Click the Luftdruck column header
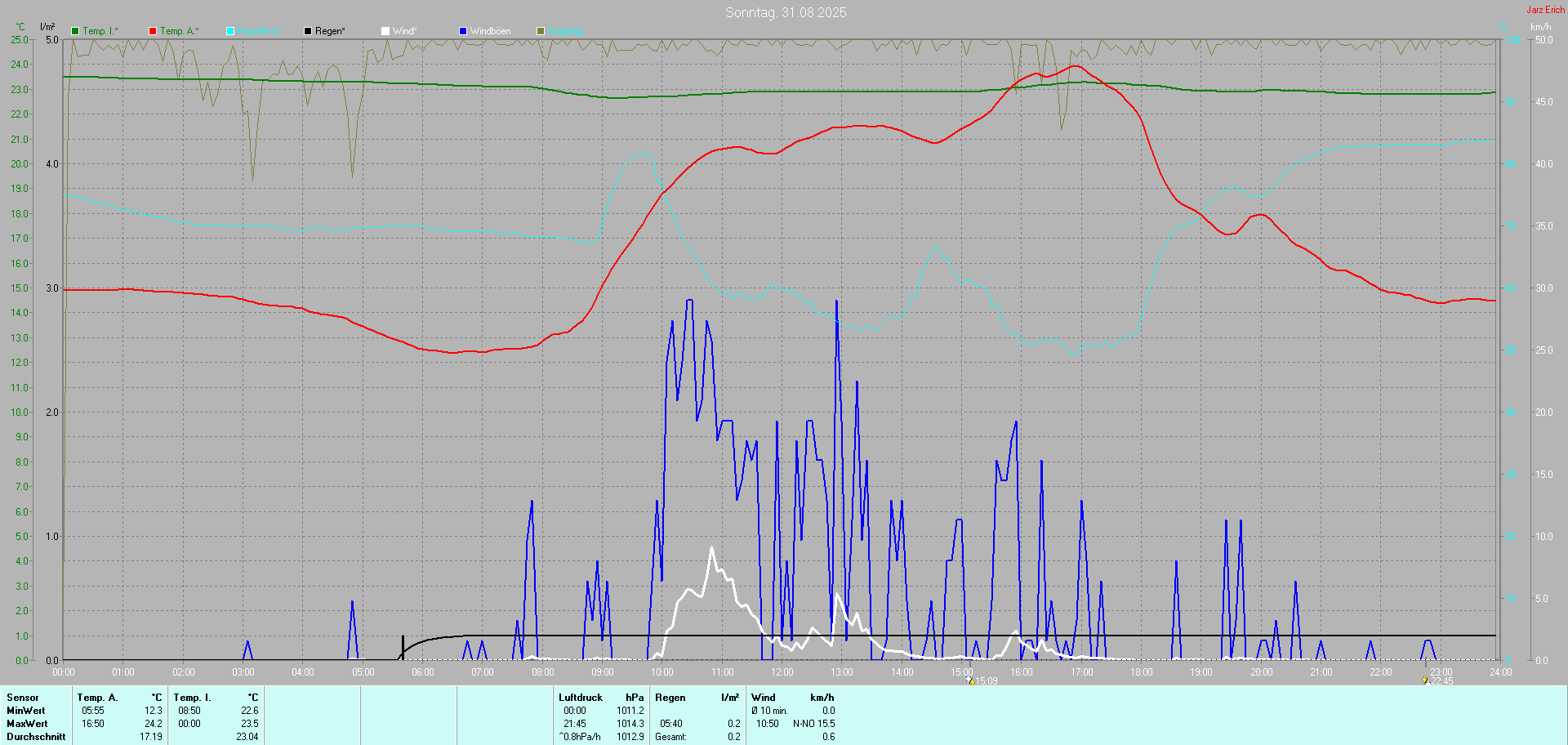1568x745 pixels. pyautogui.click(x=581, y=698)
